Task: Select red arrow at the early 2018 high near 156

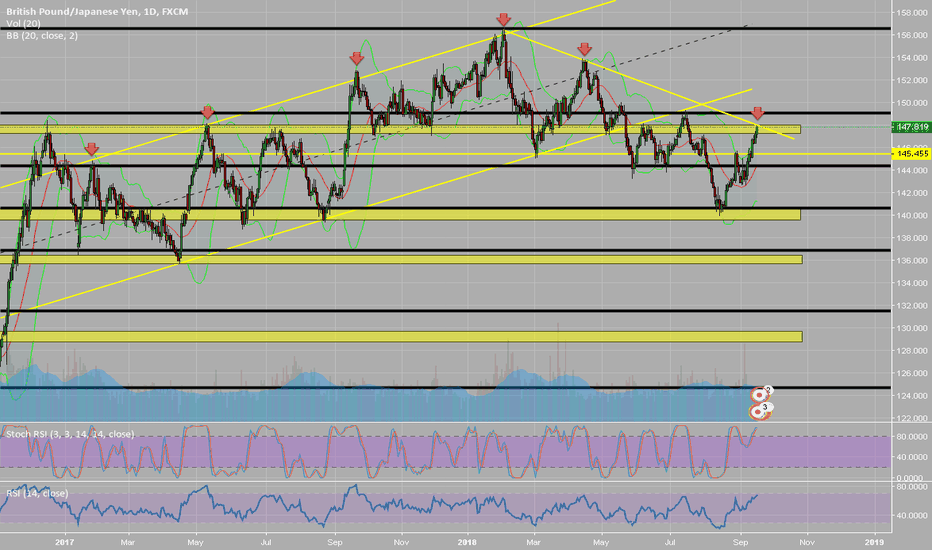Action: coord(503,20)
